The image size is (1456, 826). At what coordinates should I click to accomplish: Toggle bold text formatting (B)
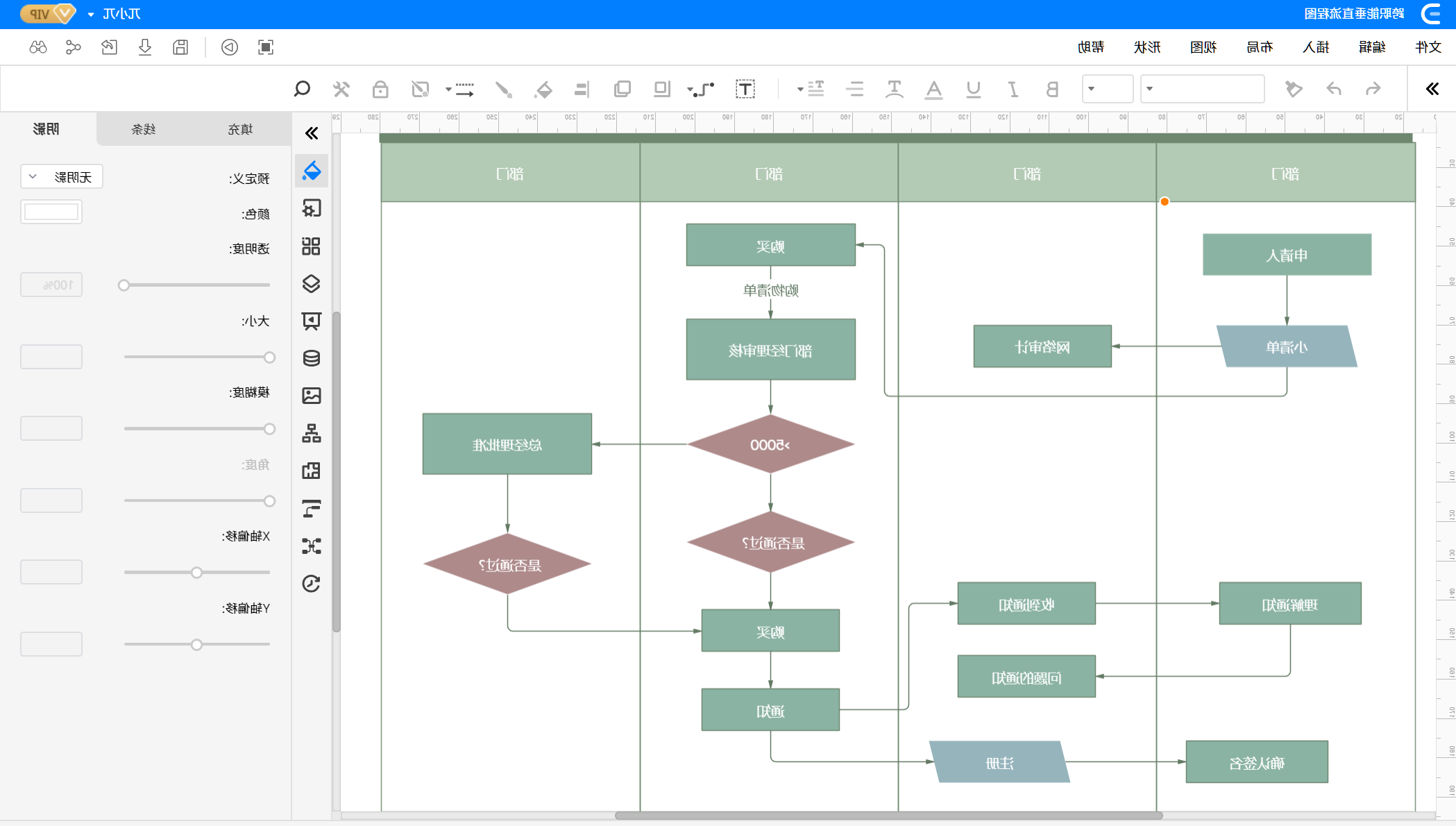[x=1052, y=89]
